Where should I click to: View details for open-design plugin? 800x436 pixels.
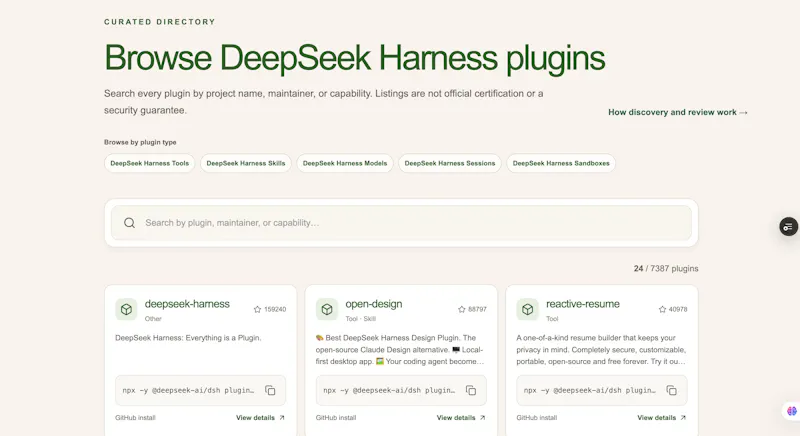(461, 418)
